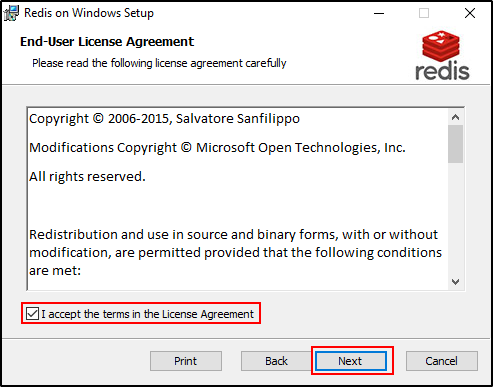
Task: Click the Microsoft Open Technologies line
Action: (217, 148)
